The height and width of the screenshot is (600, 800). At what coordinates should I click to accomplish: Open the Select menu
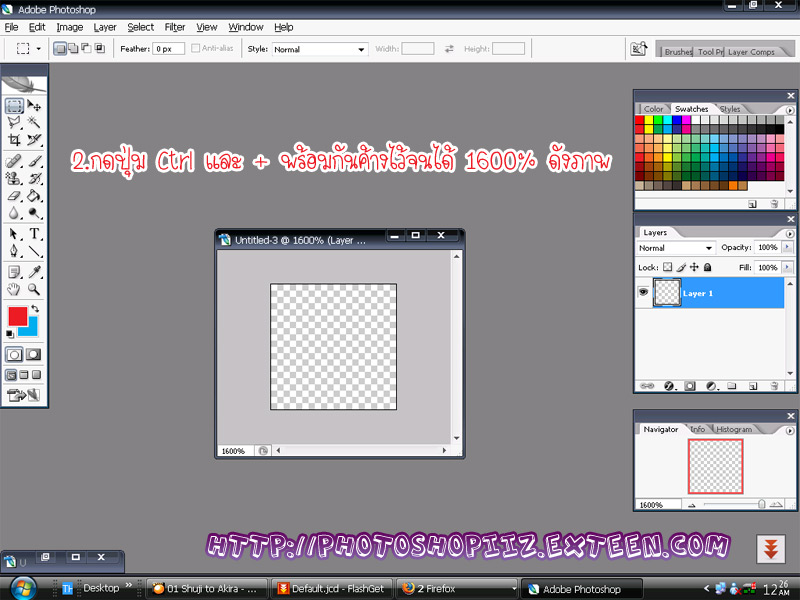140,27
